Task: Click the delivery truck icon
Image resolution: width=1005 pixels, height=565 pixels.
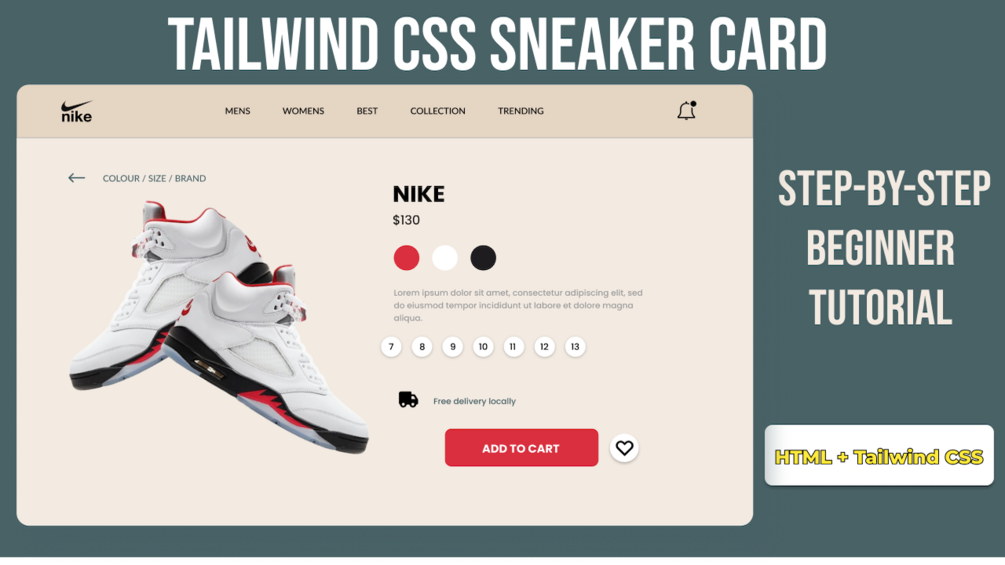Action: pos(408,400)
